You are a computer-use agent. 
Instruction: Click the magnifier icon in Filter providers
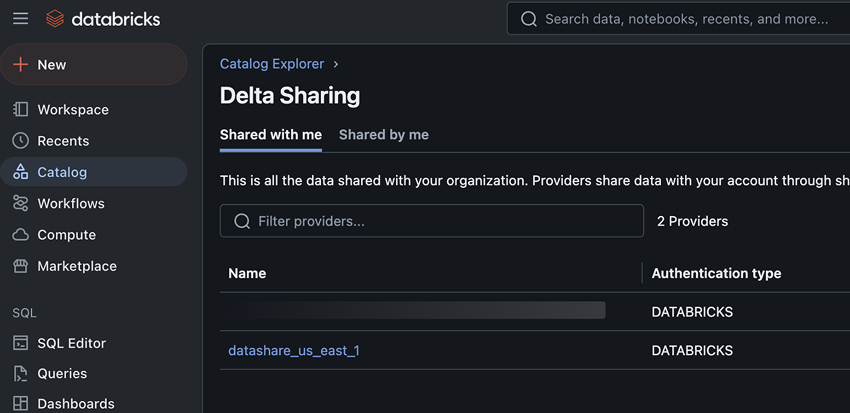coord(242,221)
